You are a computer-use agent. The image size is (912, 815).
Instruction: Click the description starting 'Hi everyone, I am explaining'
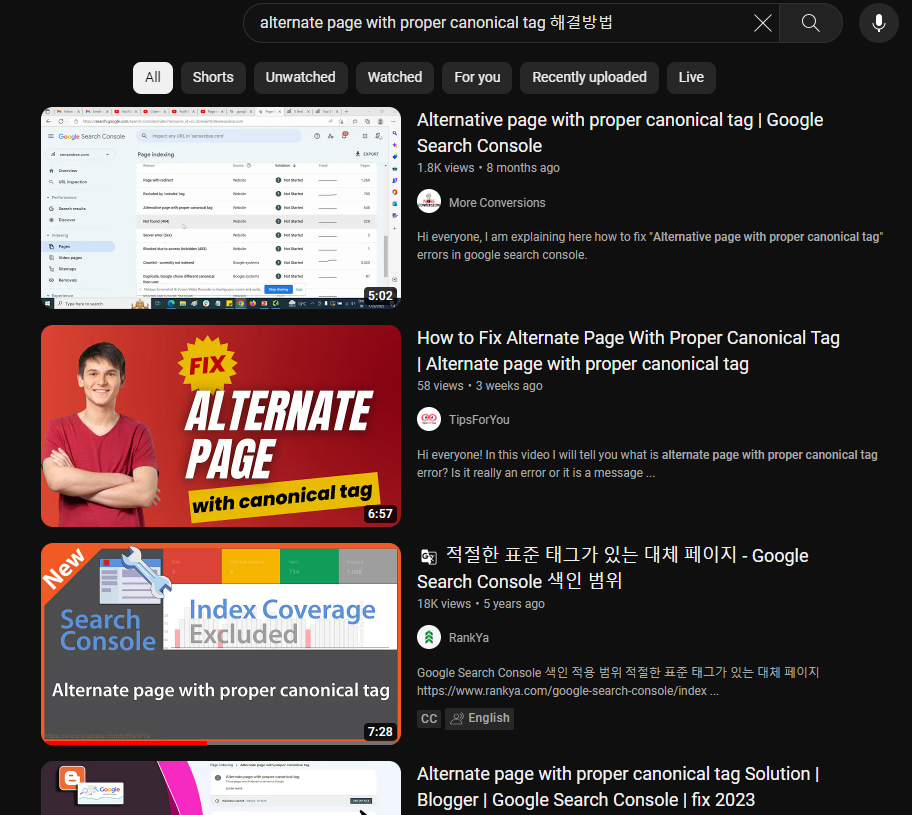[650, 245]
